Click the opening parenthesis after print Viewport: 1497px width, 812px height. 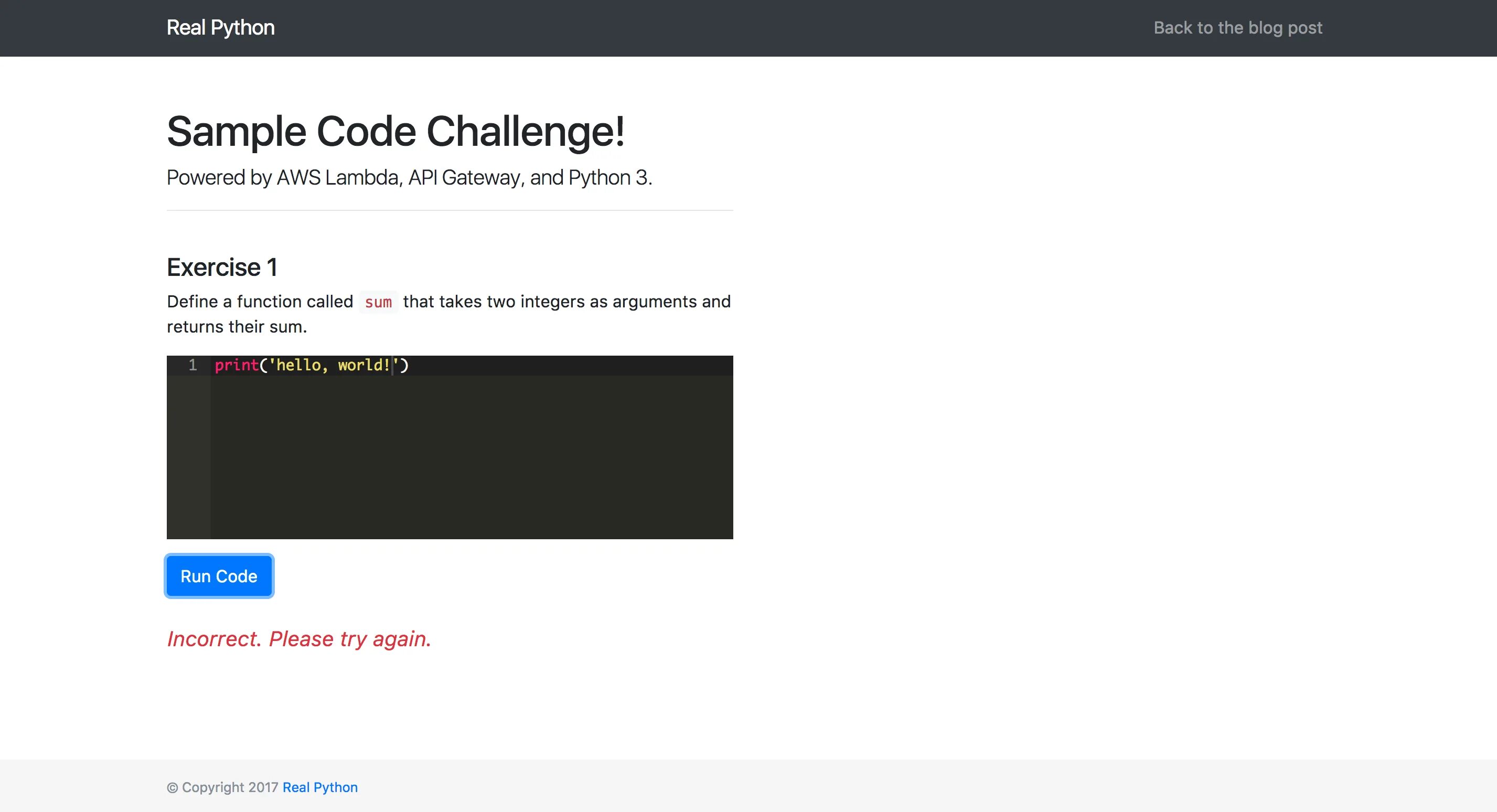point(264,365)
